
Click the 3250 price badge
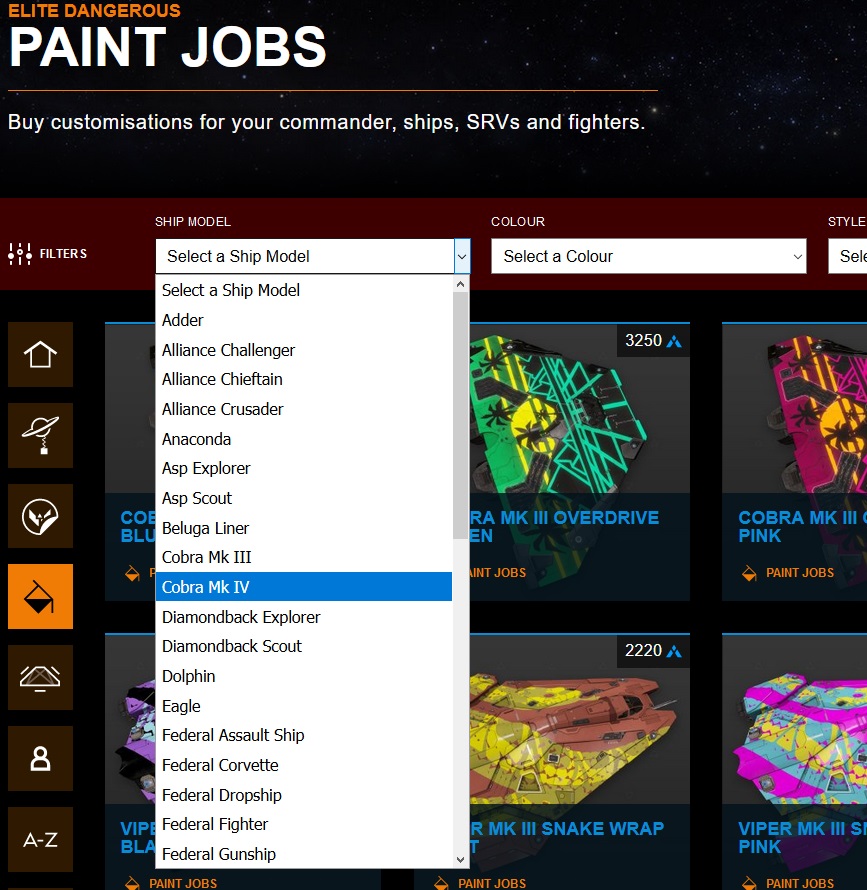[653, 341]
